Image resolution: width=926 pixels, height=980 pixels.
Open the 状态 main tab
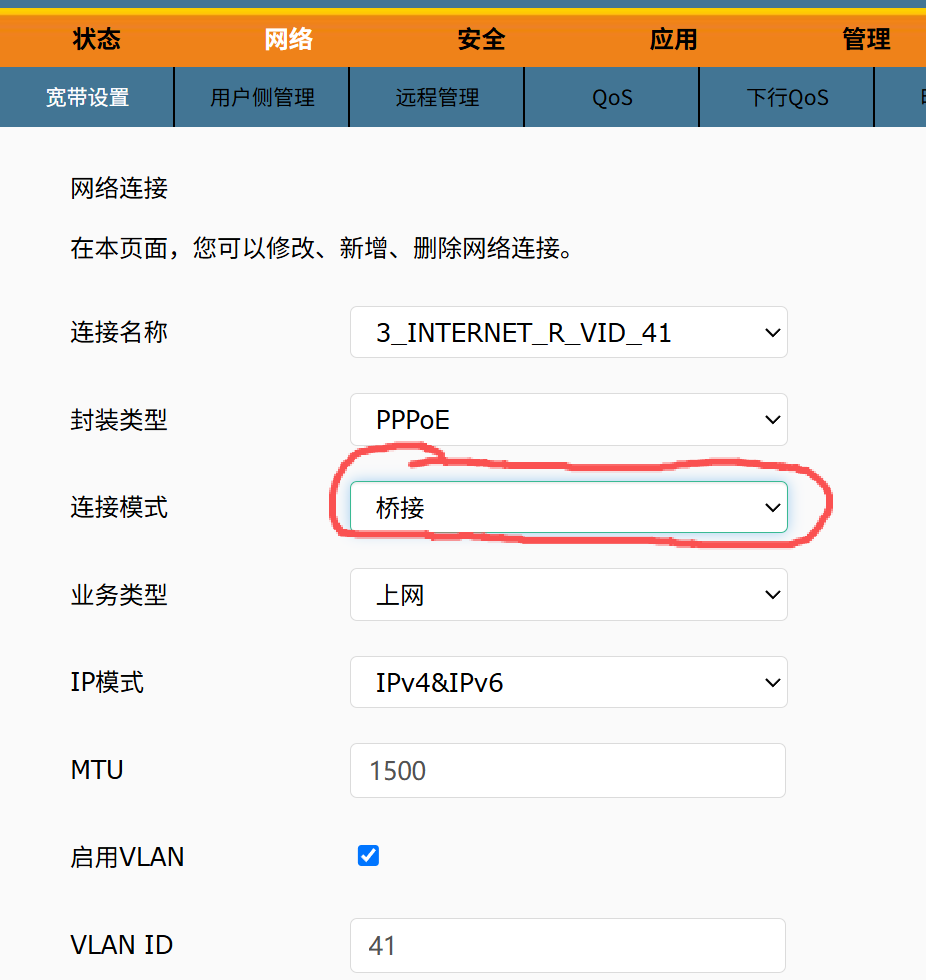96,39
